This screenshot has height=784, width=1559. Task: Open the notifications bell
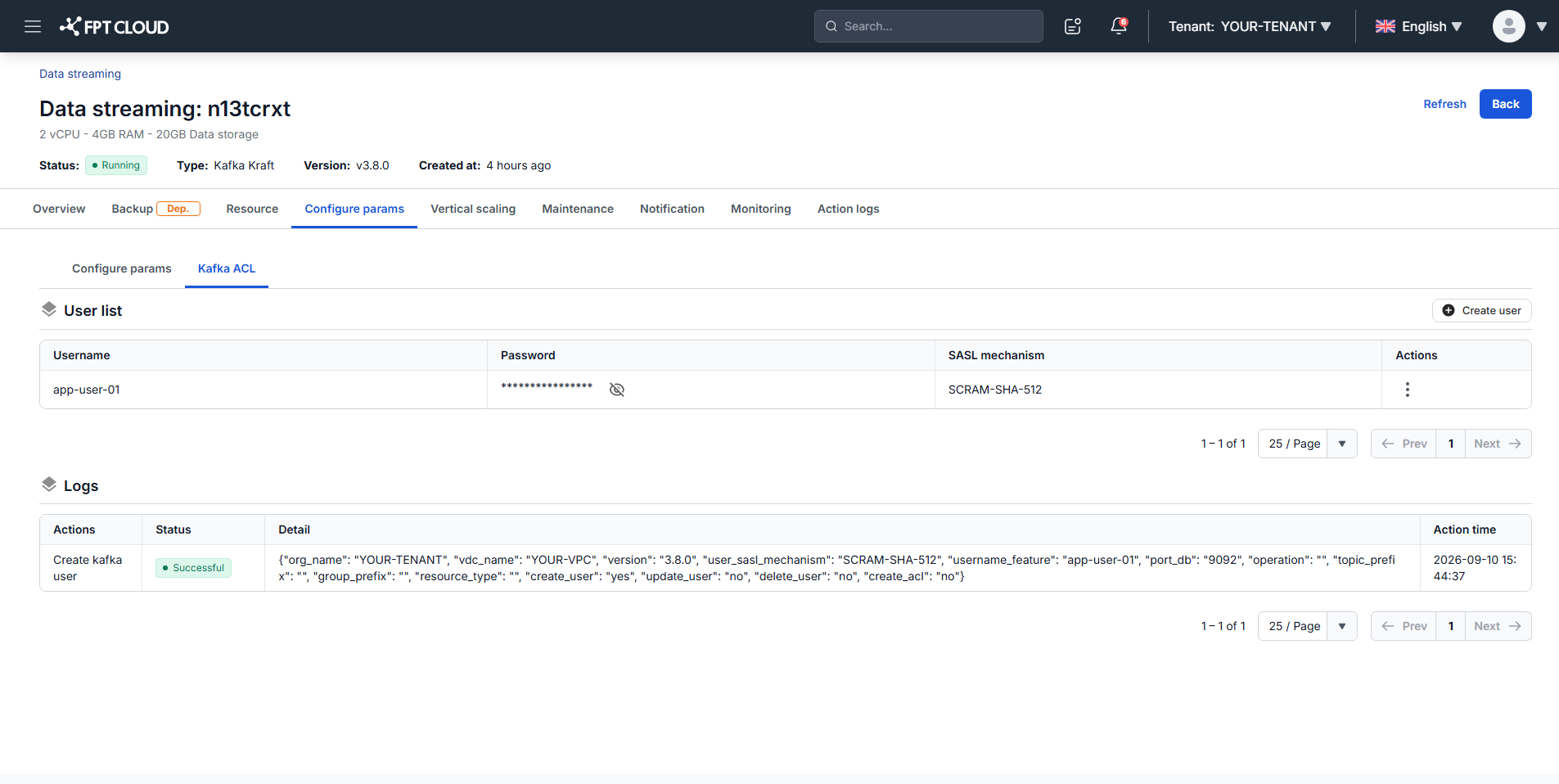tap(1119, 26)
